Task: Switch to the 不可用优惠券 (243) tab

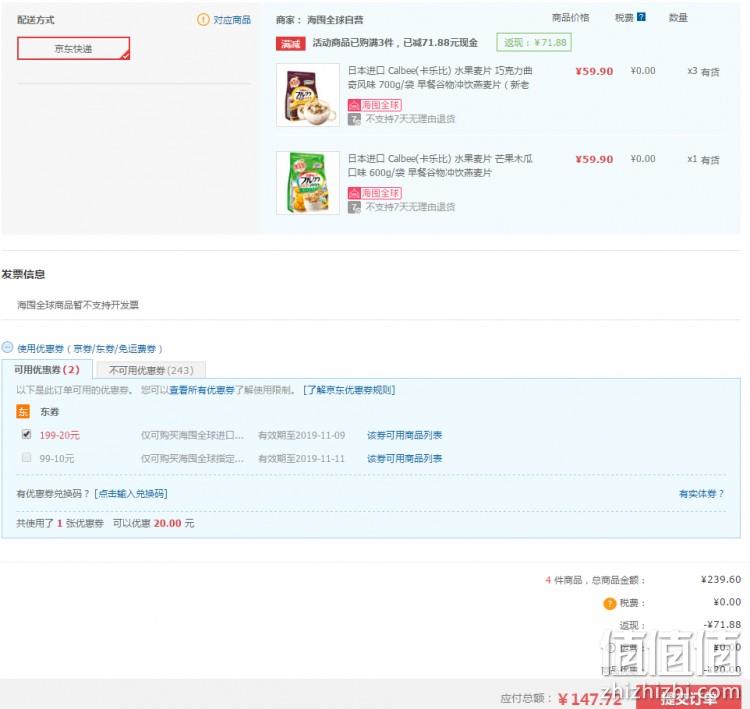Action: pyautogui.click(x=151, y=370)
